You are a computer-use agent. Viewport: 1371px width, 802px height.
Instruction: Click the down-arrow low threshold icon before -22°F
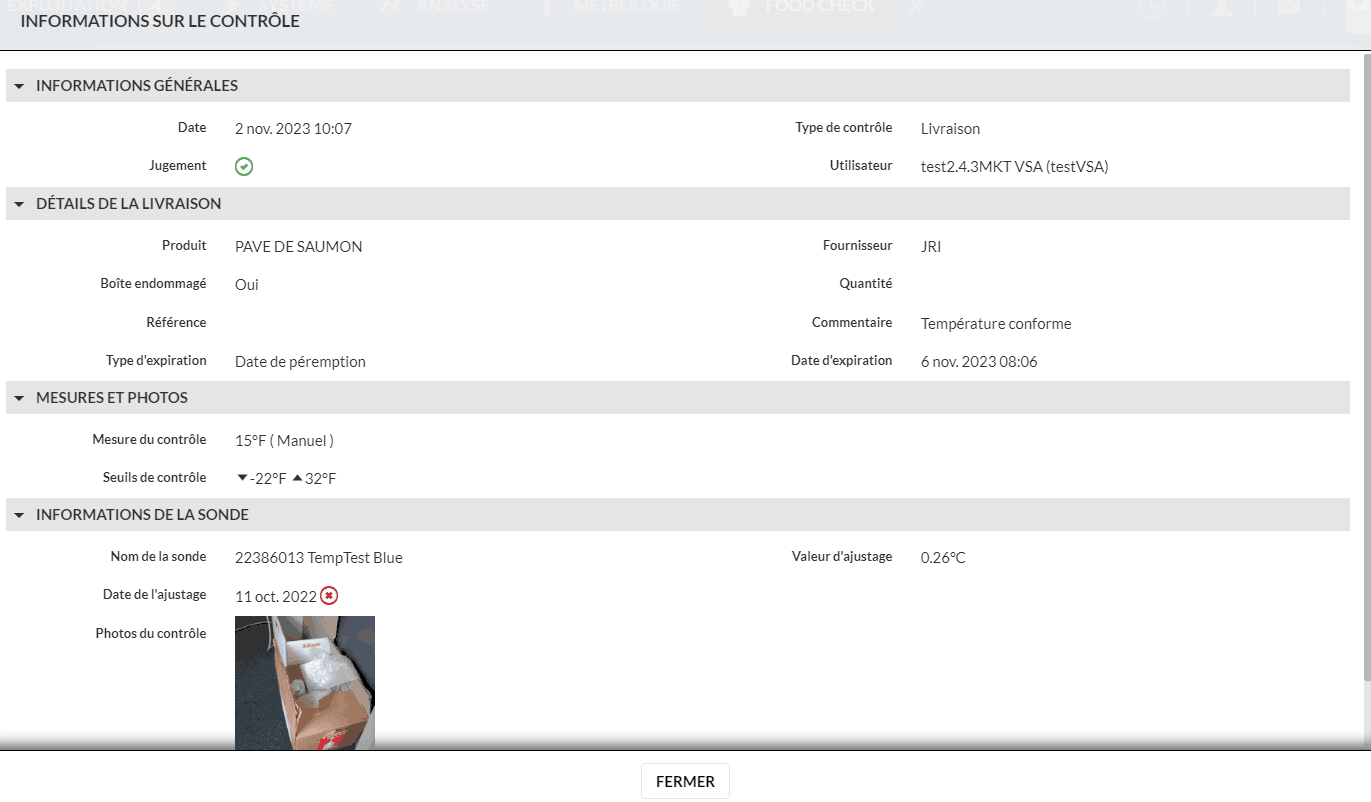(242, 478)
